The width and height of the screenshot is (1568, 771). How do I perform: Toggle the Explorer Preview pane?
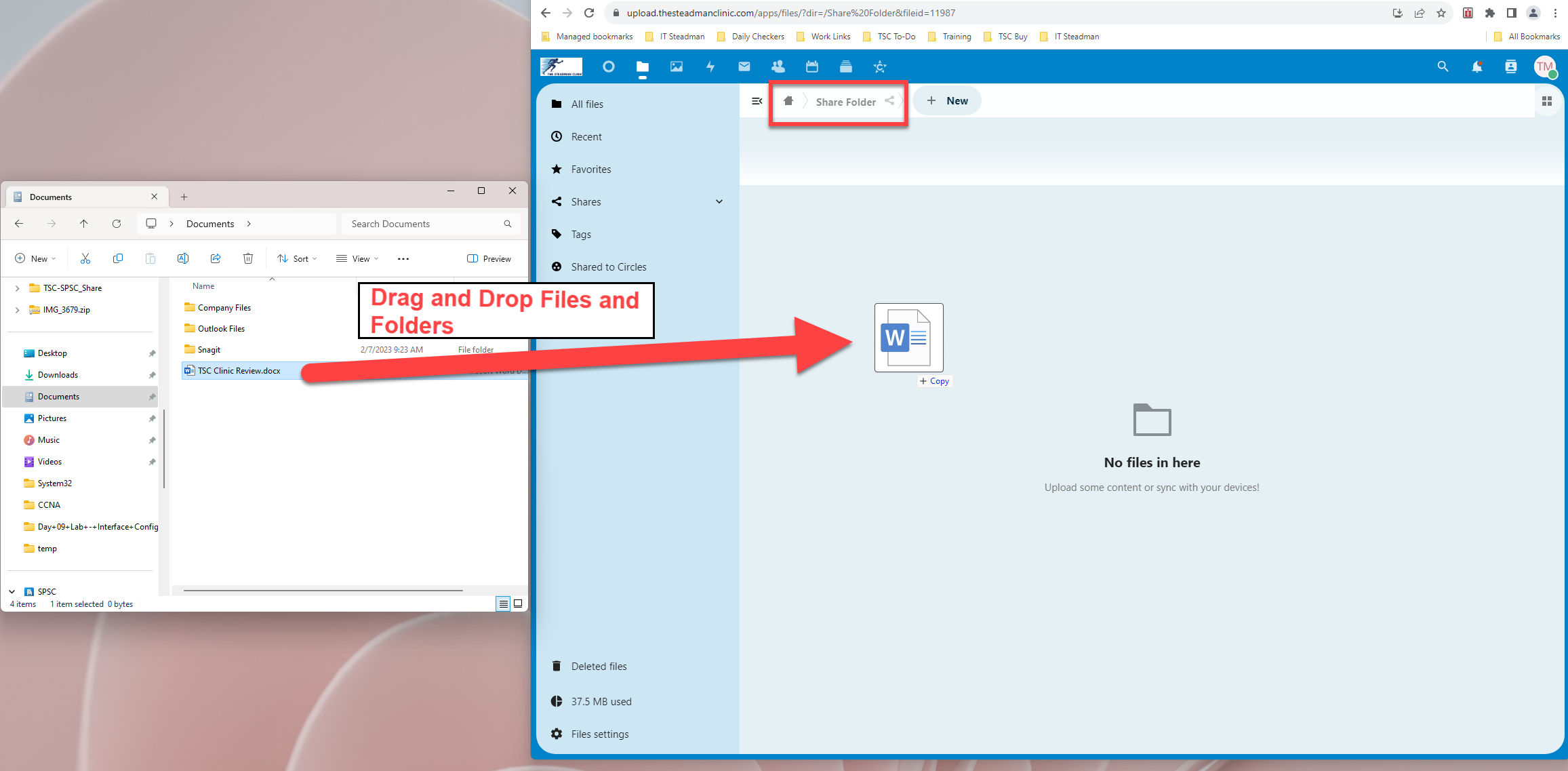pyautogui.click(x=489, y=258)
